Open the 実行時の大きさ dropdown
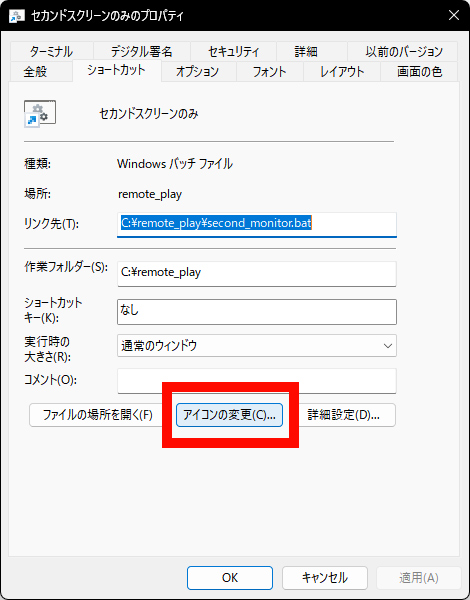Screen dimensions: 470x600 257,346
